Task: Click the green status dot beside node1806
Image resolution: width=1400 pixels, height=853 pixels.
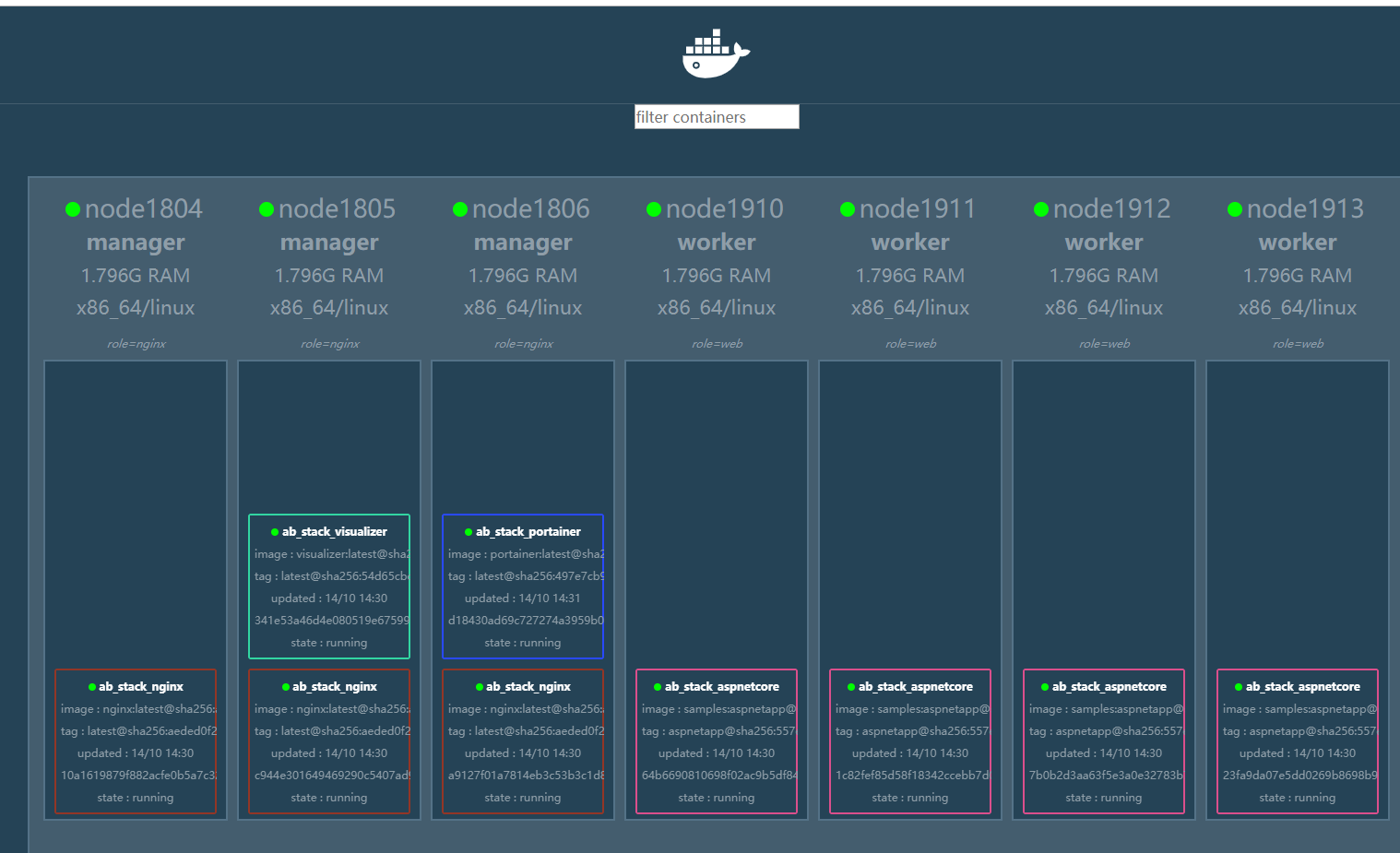Action: tap(460, 210)
